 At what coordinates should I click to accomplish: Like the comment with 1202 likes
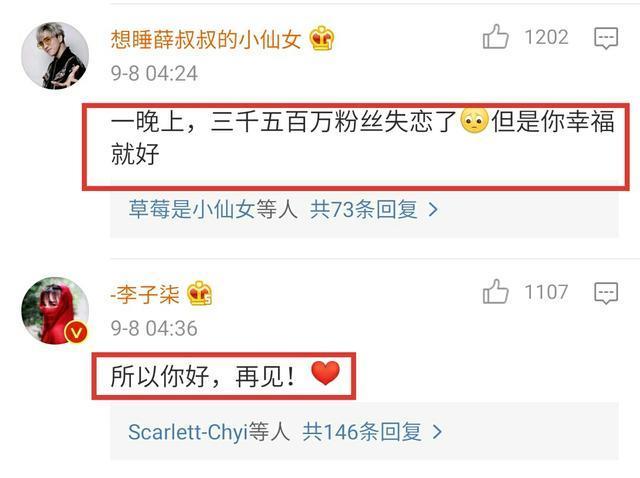point(496,37)
